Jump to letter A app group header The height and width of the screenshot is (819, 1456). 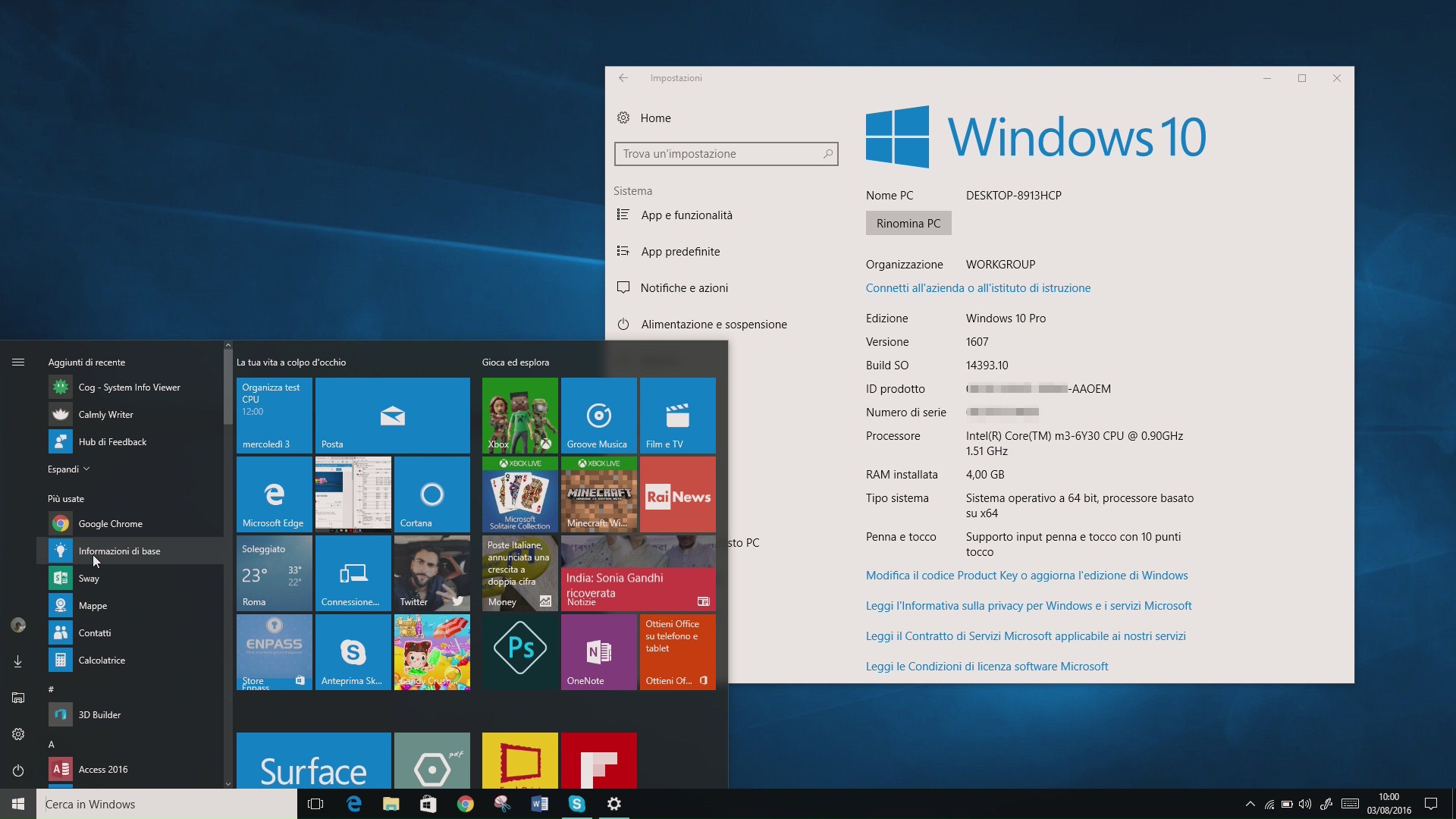52,745
